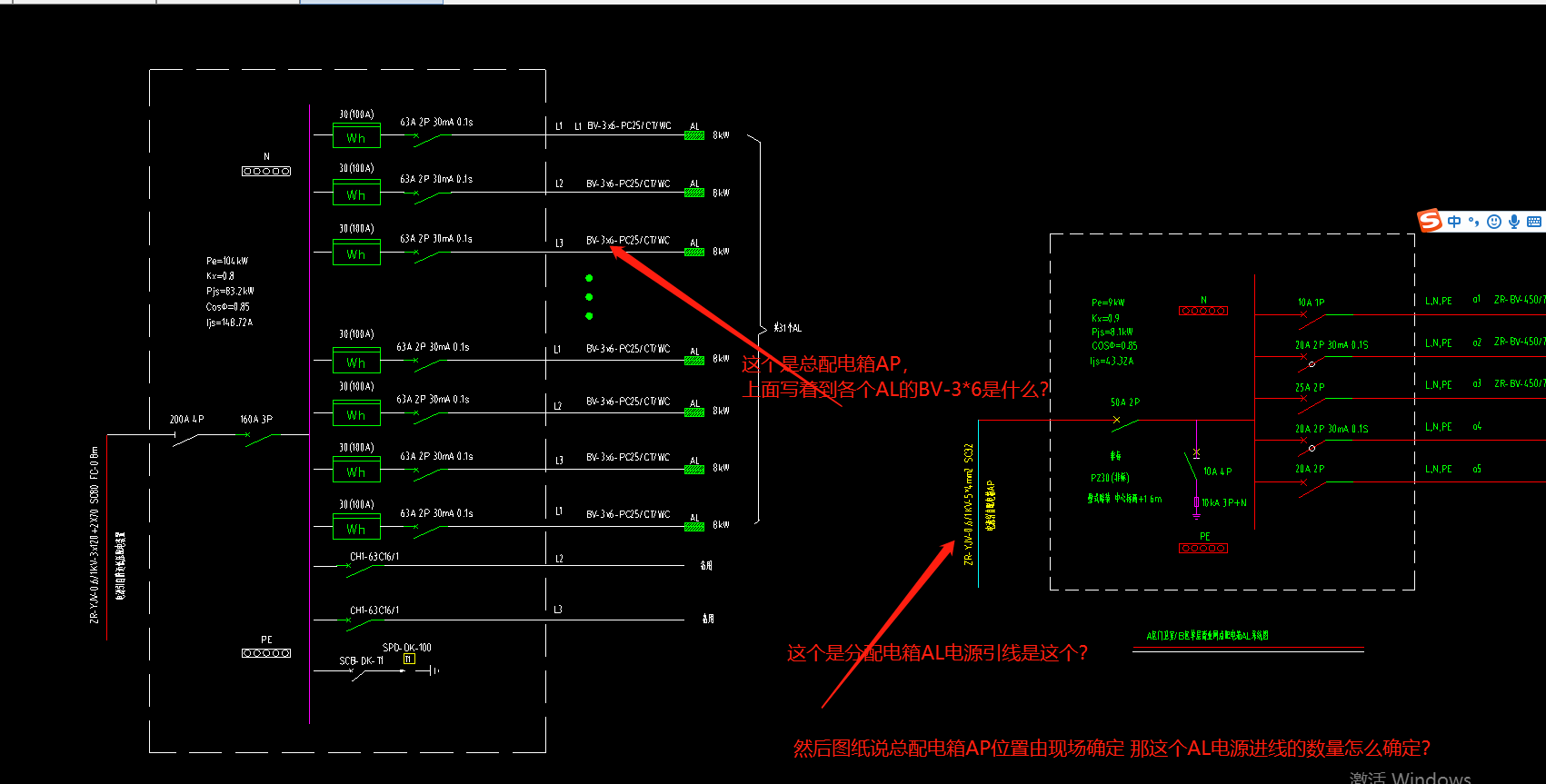Viewport: 1546px width, 784px height.
Task: Toggle Chinese punctuation mode in the IME bar
Action: click(1473, 222)
